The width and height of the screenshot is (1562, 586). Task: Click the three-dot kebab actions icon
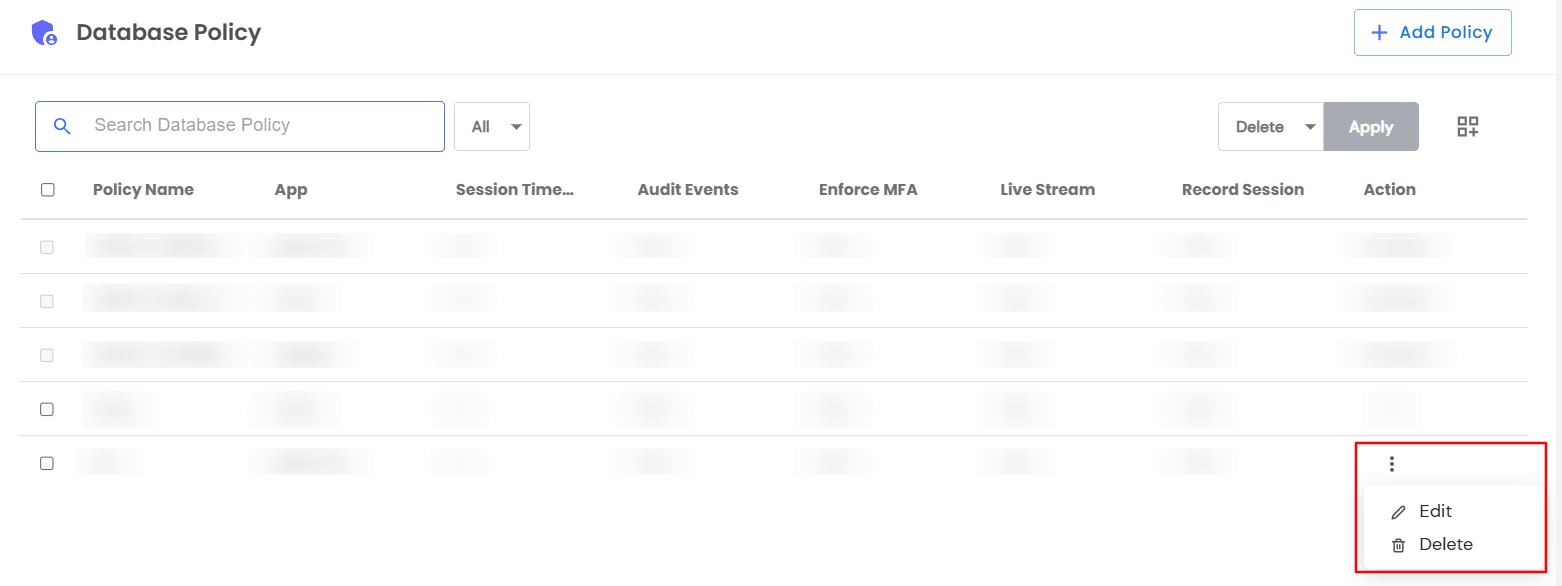(1392, 463)
